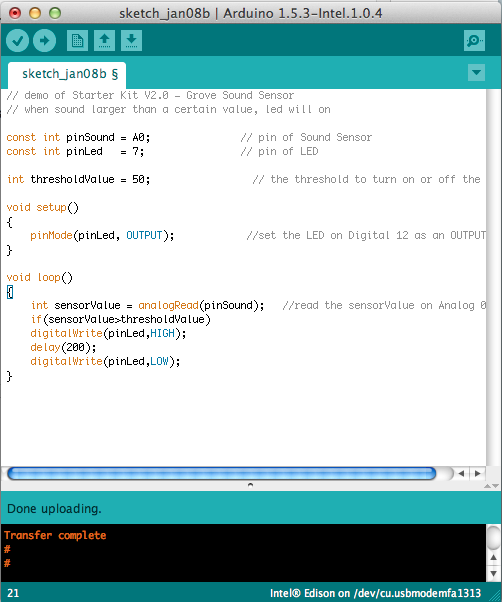
Task: Click 'delay(200);' code line
Action: click(x=63, y=347)
